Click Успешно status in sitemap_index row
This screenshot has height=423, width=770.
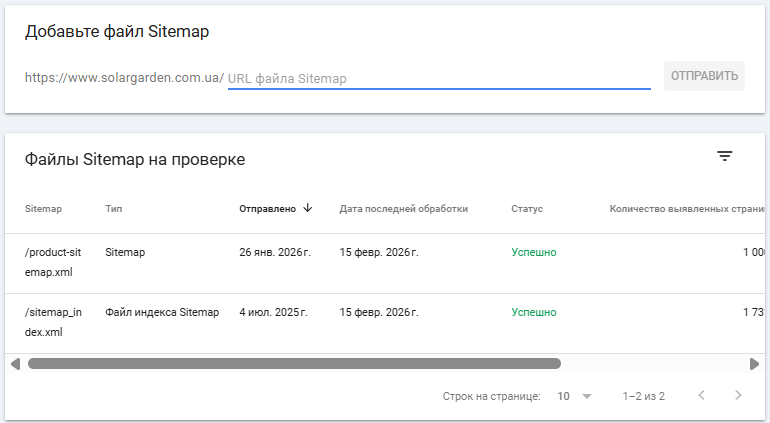(534, 312)
